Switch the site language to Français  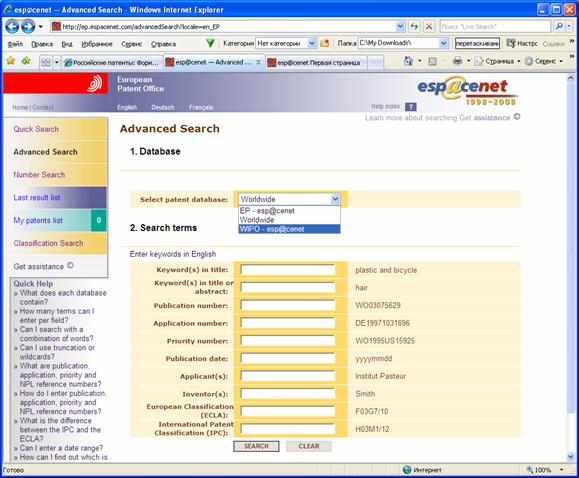(201, 107)
